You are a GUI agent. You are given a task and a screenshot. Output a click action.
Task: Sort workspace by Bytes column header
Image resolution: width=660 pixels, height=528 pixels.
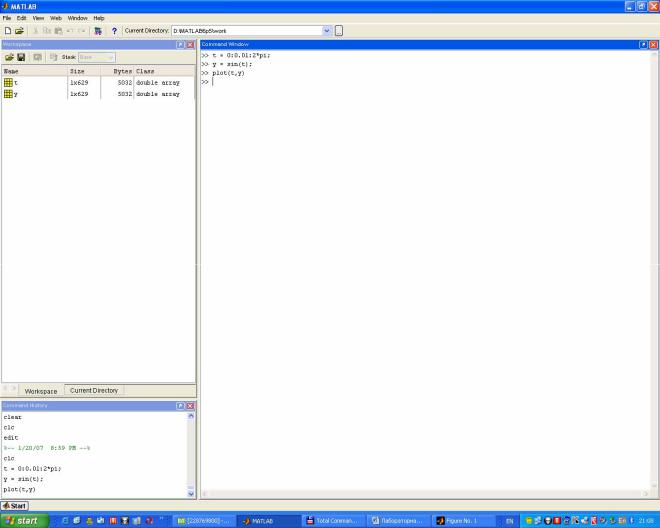click(x=117, y=71)
